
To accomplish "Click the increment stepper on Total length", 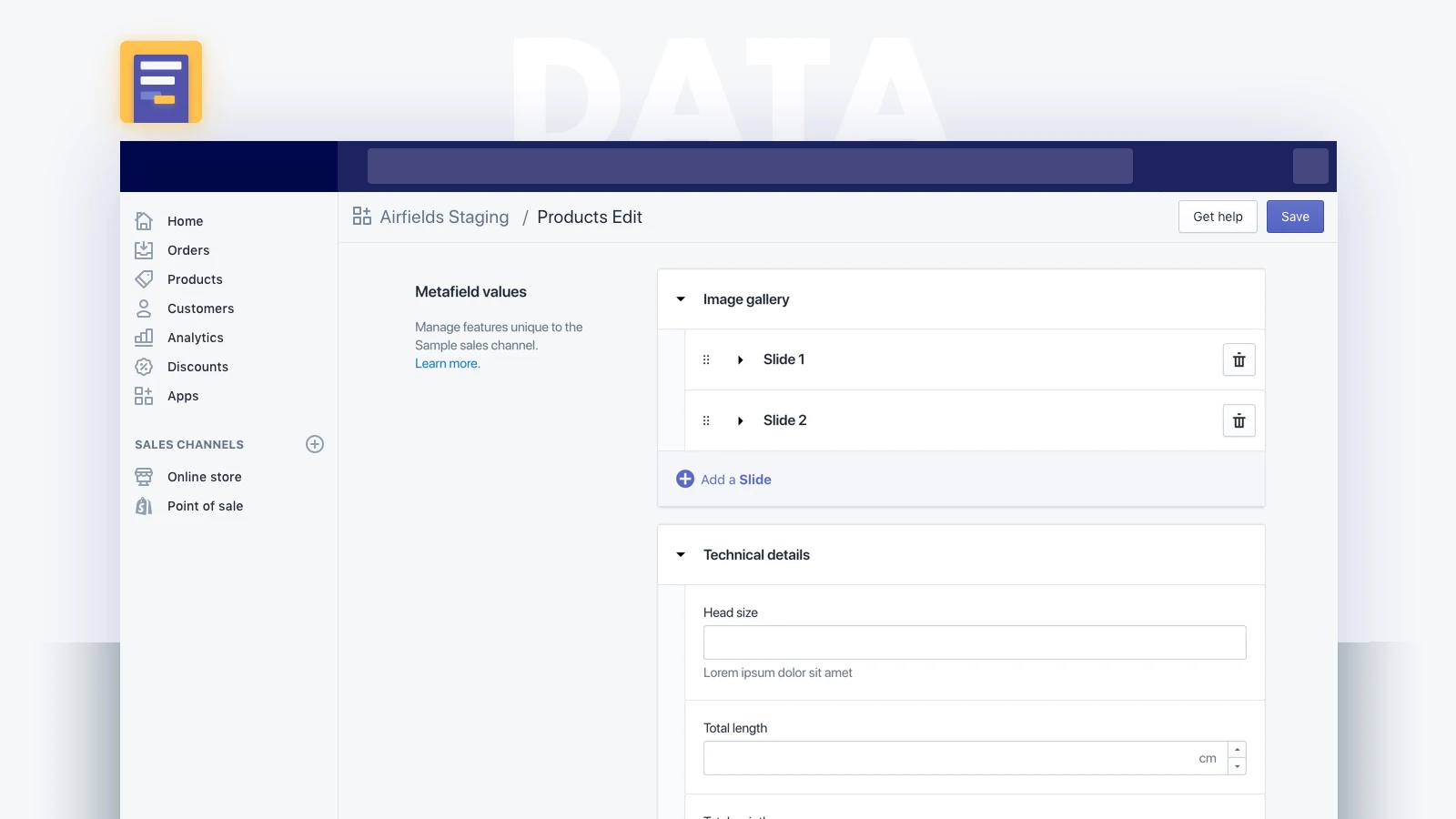I will tap(1238, 751).
